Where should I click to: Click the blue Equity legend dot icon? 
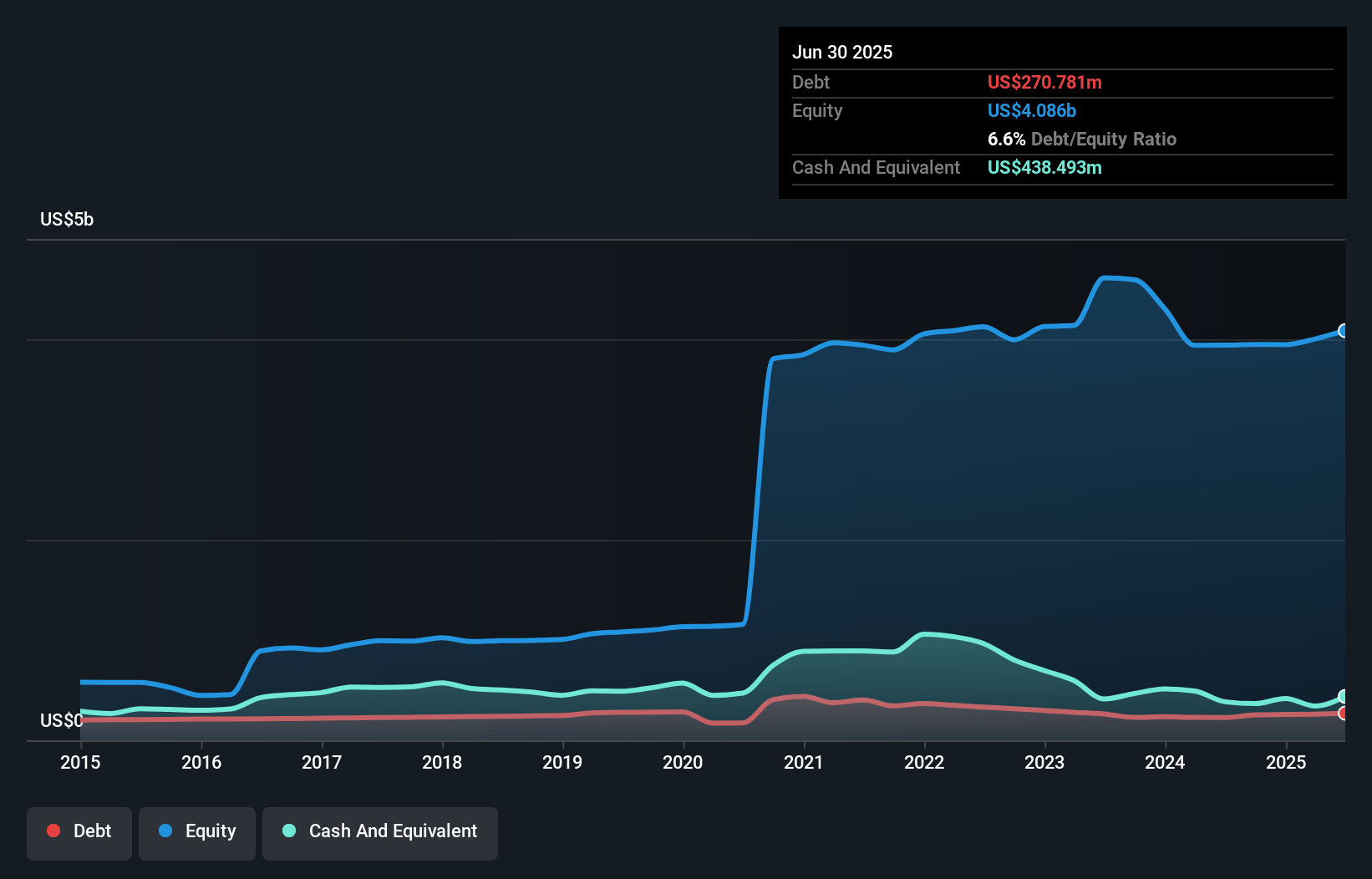point(167,831)
